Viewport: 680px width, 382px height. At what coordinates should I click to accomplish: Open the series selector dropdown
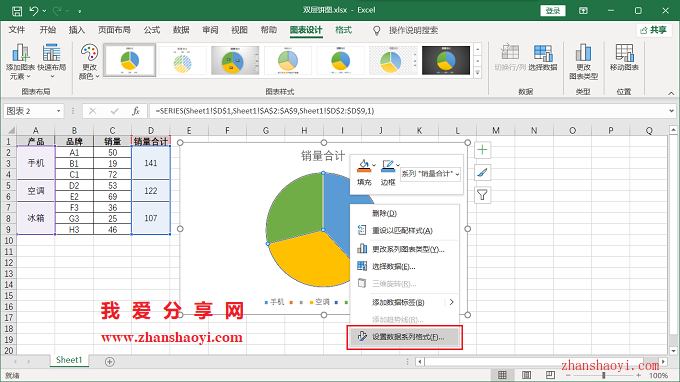[x=430, y=173]
